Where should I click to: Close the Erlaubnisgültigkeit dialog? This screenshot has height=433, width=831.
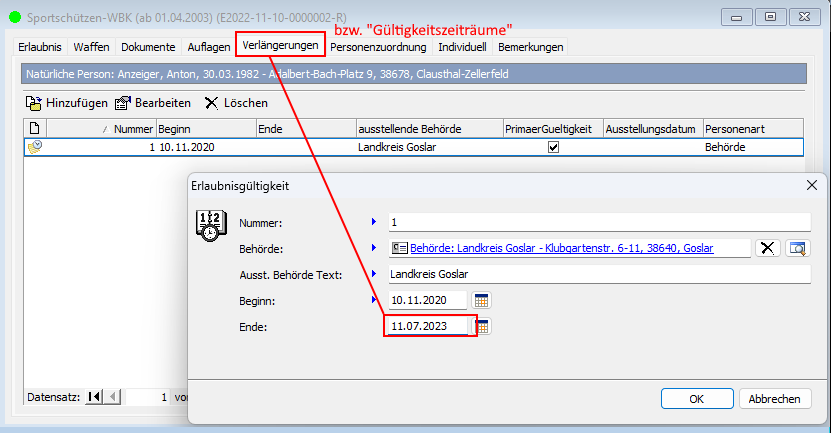(x=812, y=185)
